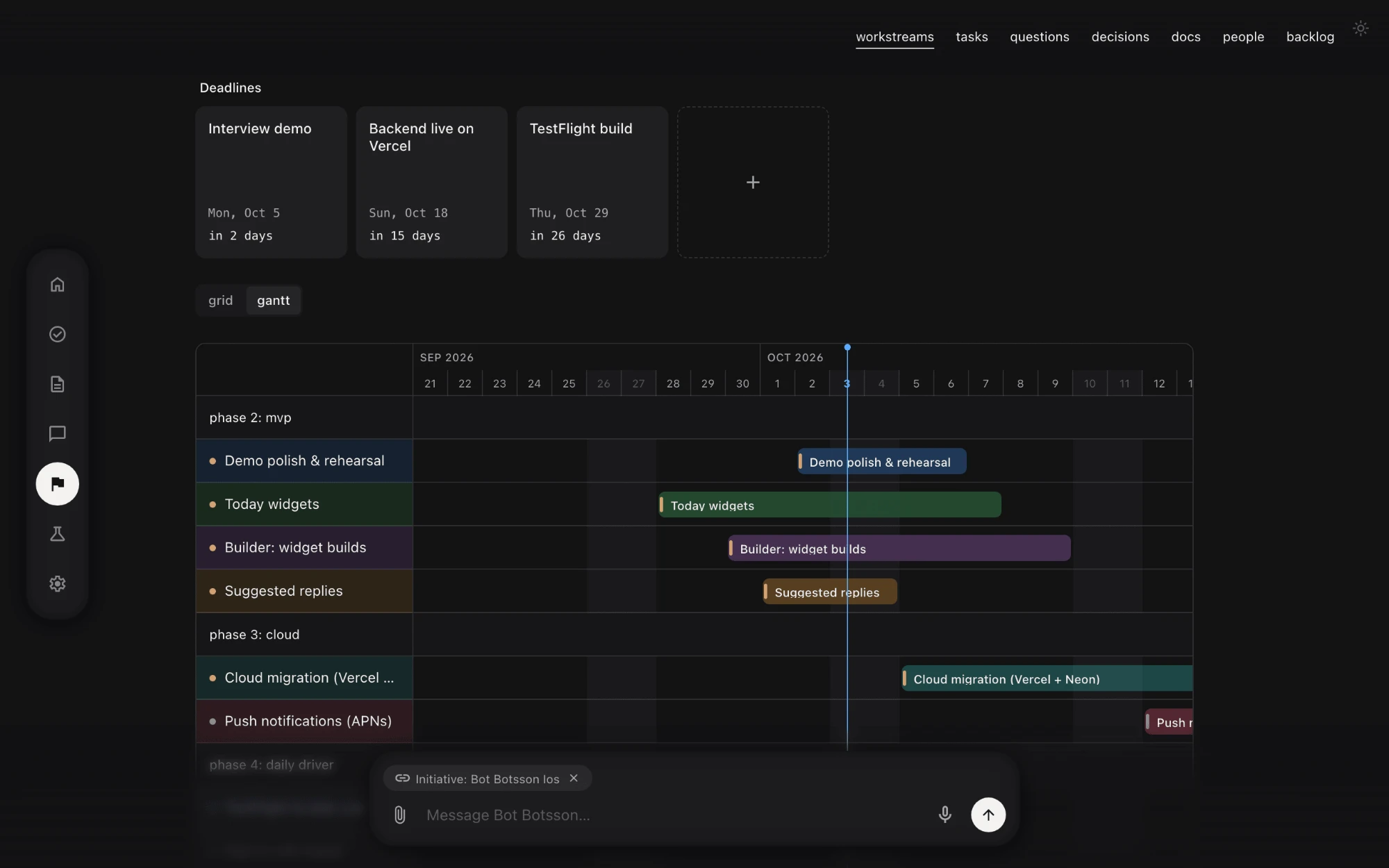Click the Suggested replies row label

(x=304, y=591)
